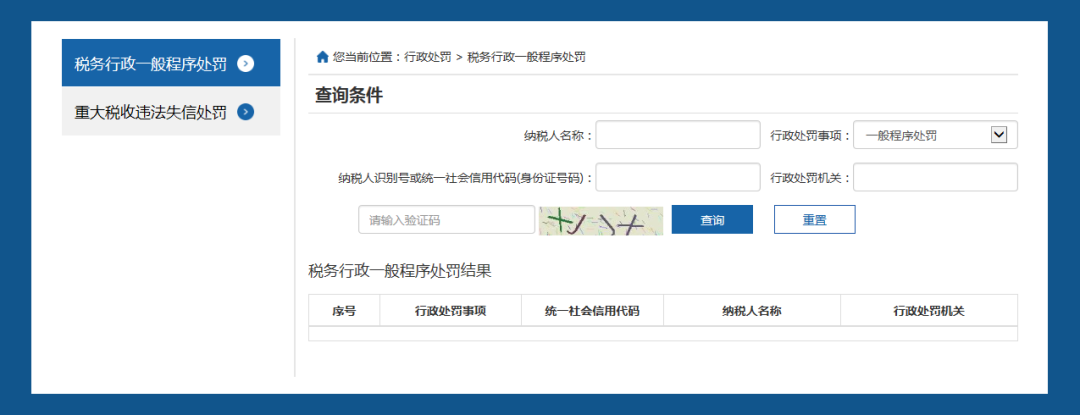The height and width of the screenshot is (415, 1080).
Task: Click the dropdown arrow next to 一般程序处罚
Action: pos(999,135)
